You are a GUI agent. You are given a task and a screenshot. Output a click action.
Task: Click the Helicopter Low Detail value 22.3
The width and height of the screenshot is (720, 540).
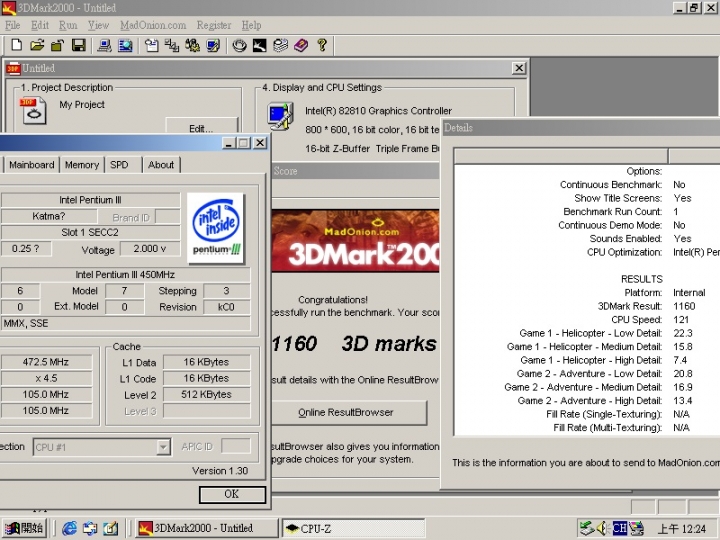683,333
